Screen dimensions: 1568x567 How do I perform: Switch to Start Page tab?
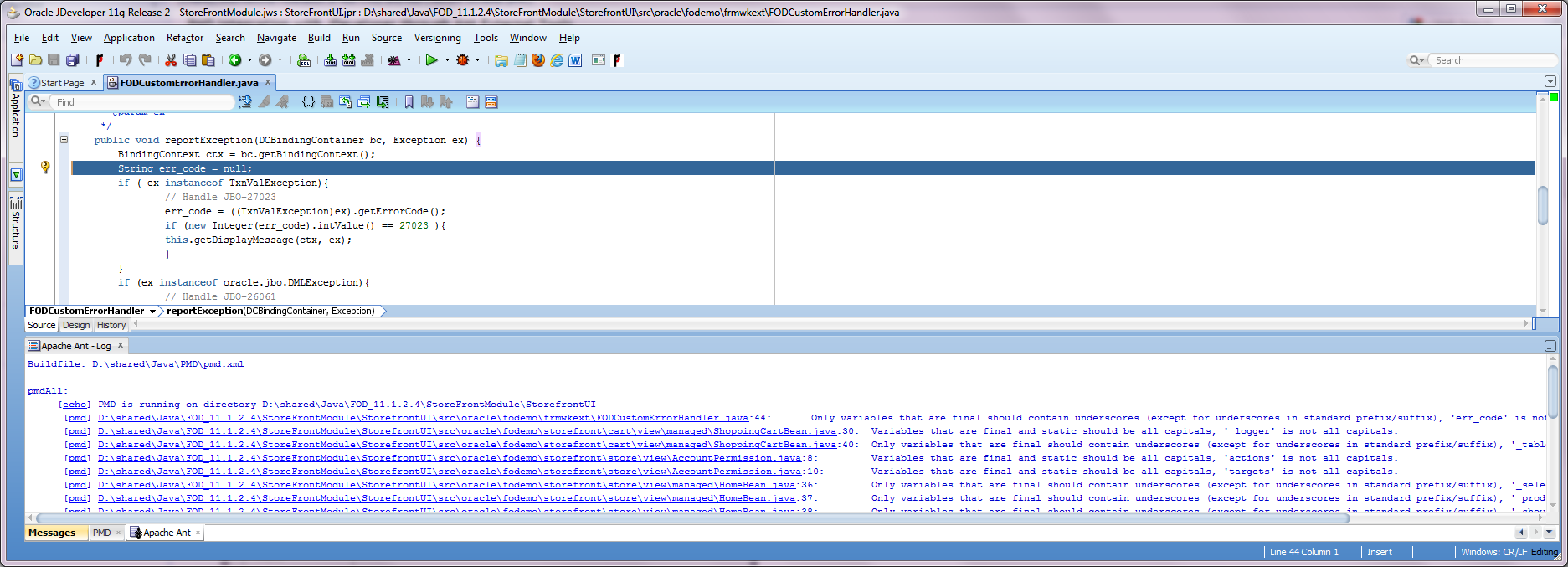(62, 83)
